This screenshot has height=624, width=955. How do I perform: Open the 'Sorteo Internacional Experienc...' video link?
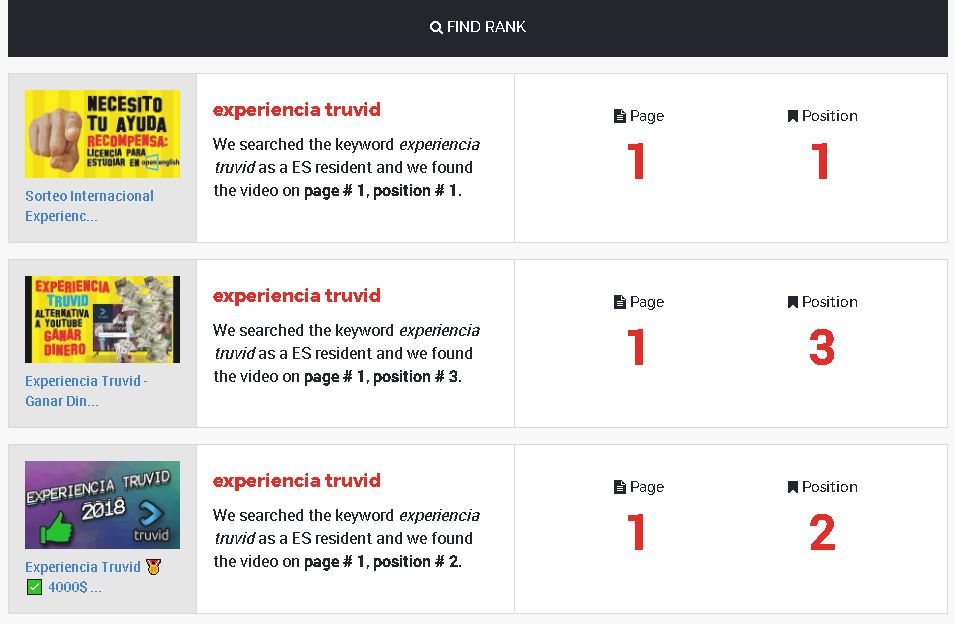89,206
